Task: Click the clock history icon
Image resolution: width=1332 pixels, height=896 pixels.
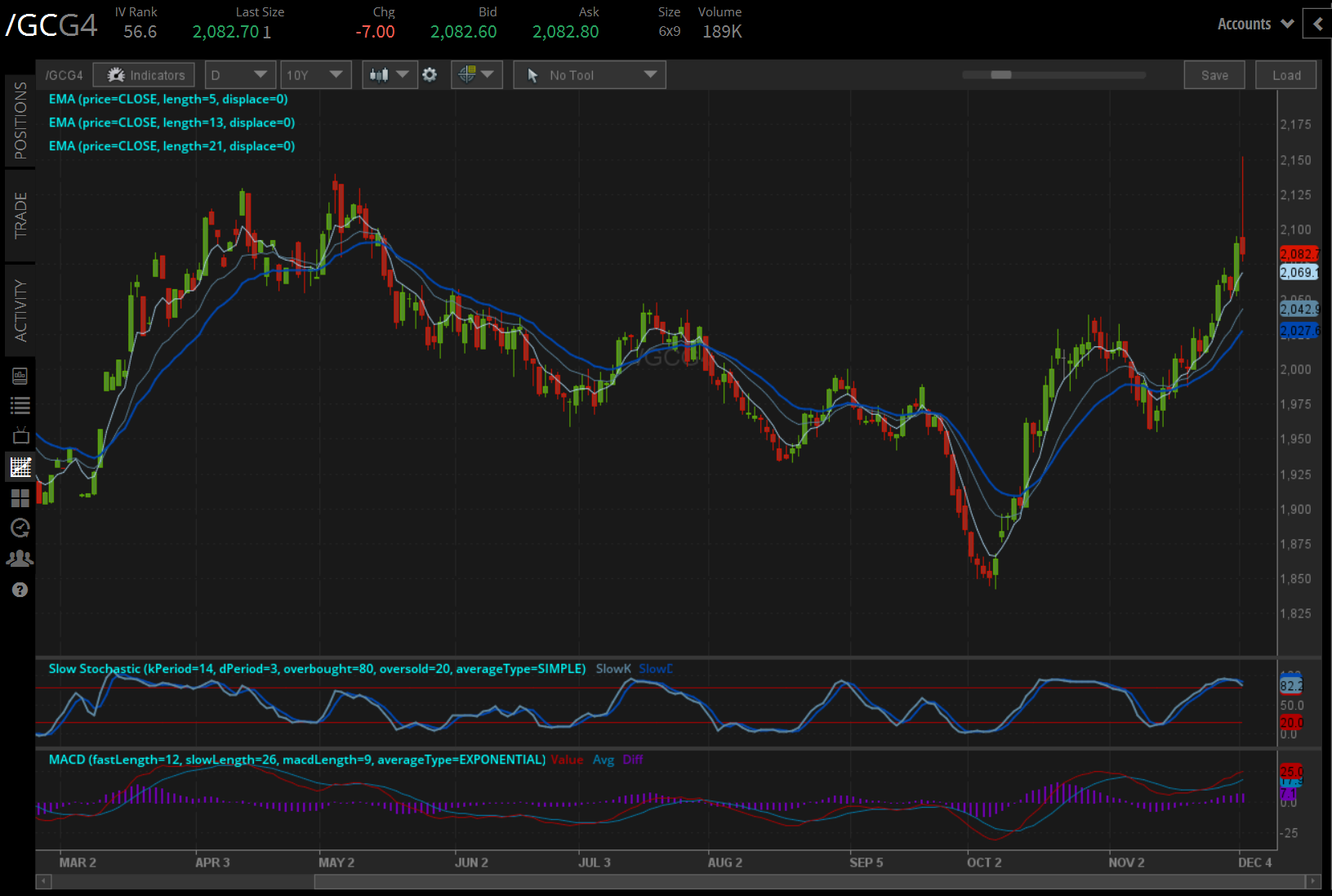Action: (20, 528)
